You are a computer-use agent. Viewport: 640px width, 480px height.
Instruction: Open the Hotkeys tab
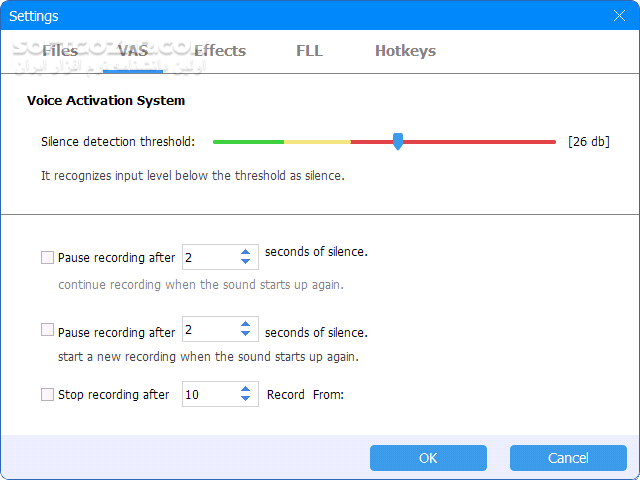(405, 51)
